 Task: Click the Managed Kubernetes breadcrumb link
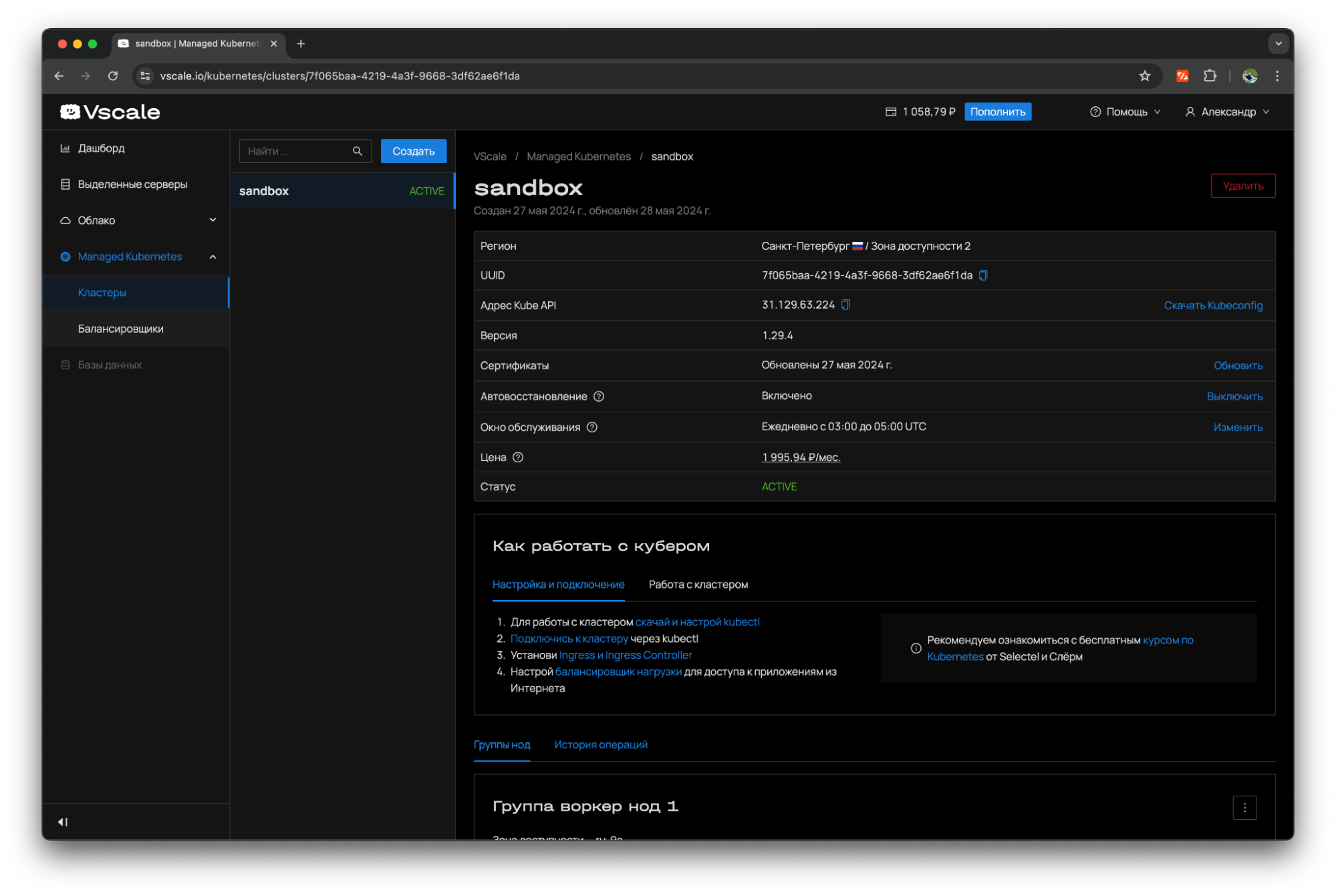pyautogui.click(x=578, y=156)
